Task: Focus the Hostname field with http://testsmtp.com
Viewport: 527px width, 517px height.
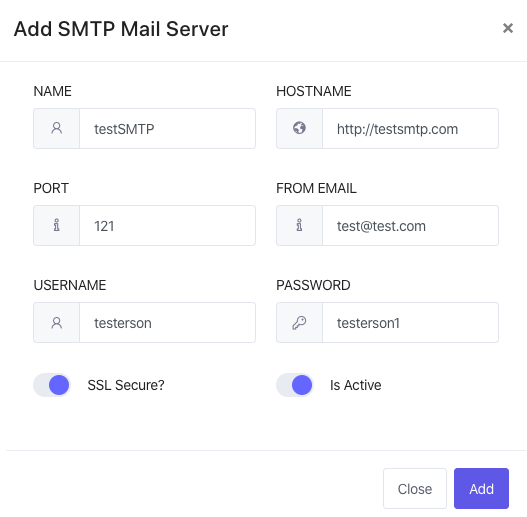Action: [x=410, y=128]
